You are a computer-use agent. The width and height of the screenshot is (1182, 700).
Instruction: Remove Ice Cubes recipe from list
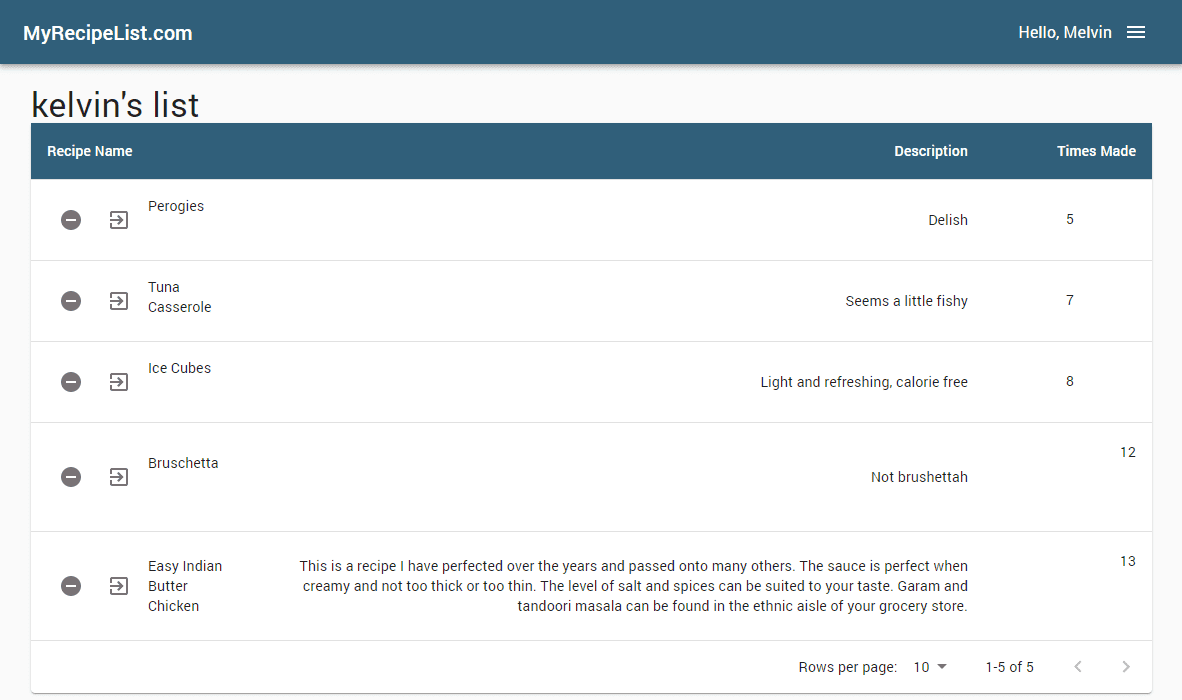(x=71, y=382)
